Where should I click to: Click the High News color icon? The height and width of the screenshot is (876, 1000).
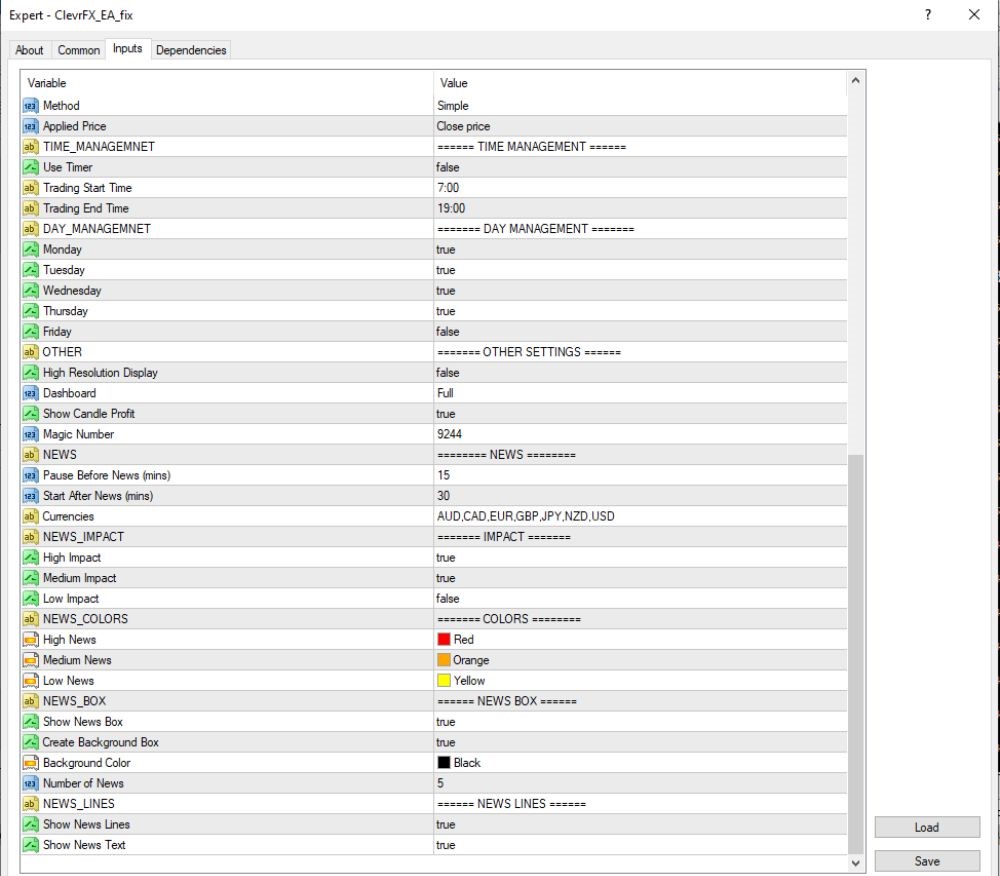[30, 639]
